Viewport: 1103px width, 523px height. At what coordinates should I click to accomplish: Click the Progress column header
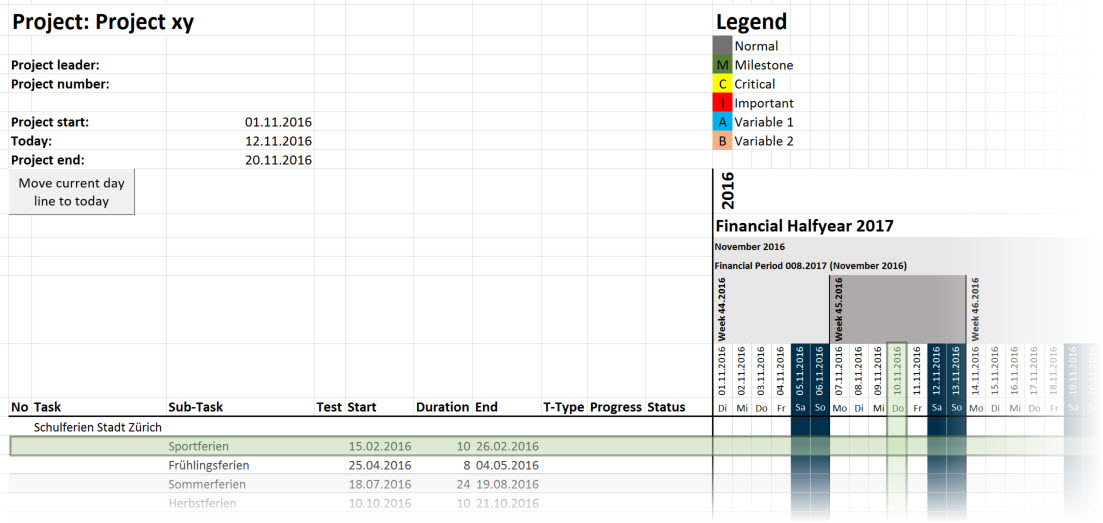(x=616, y=407)
